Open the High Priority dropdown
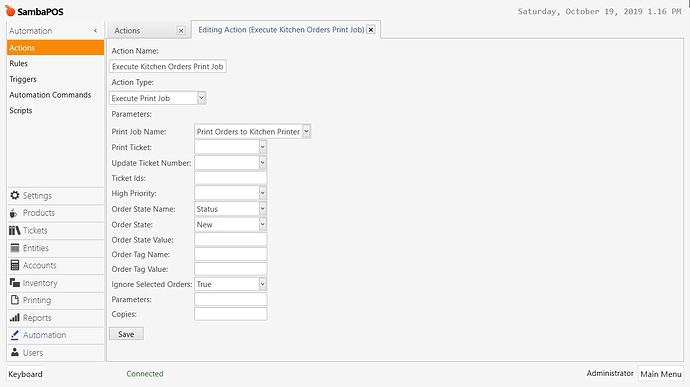 (262, 193)
